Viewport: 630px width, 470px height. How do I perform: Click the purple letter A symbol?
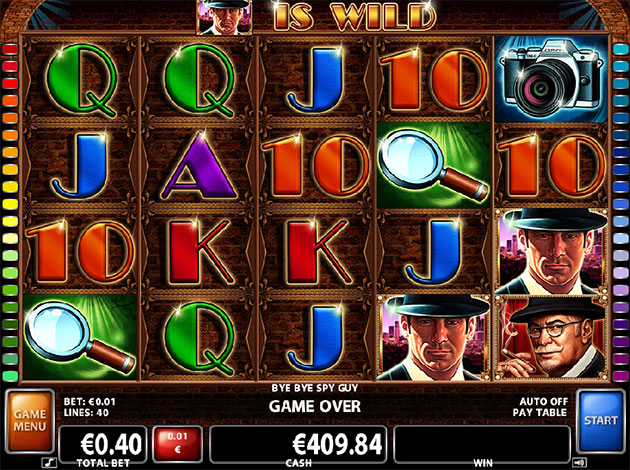(x=198, y=166)
